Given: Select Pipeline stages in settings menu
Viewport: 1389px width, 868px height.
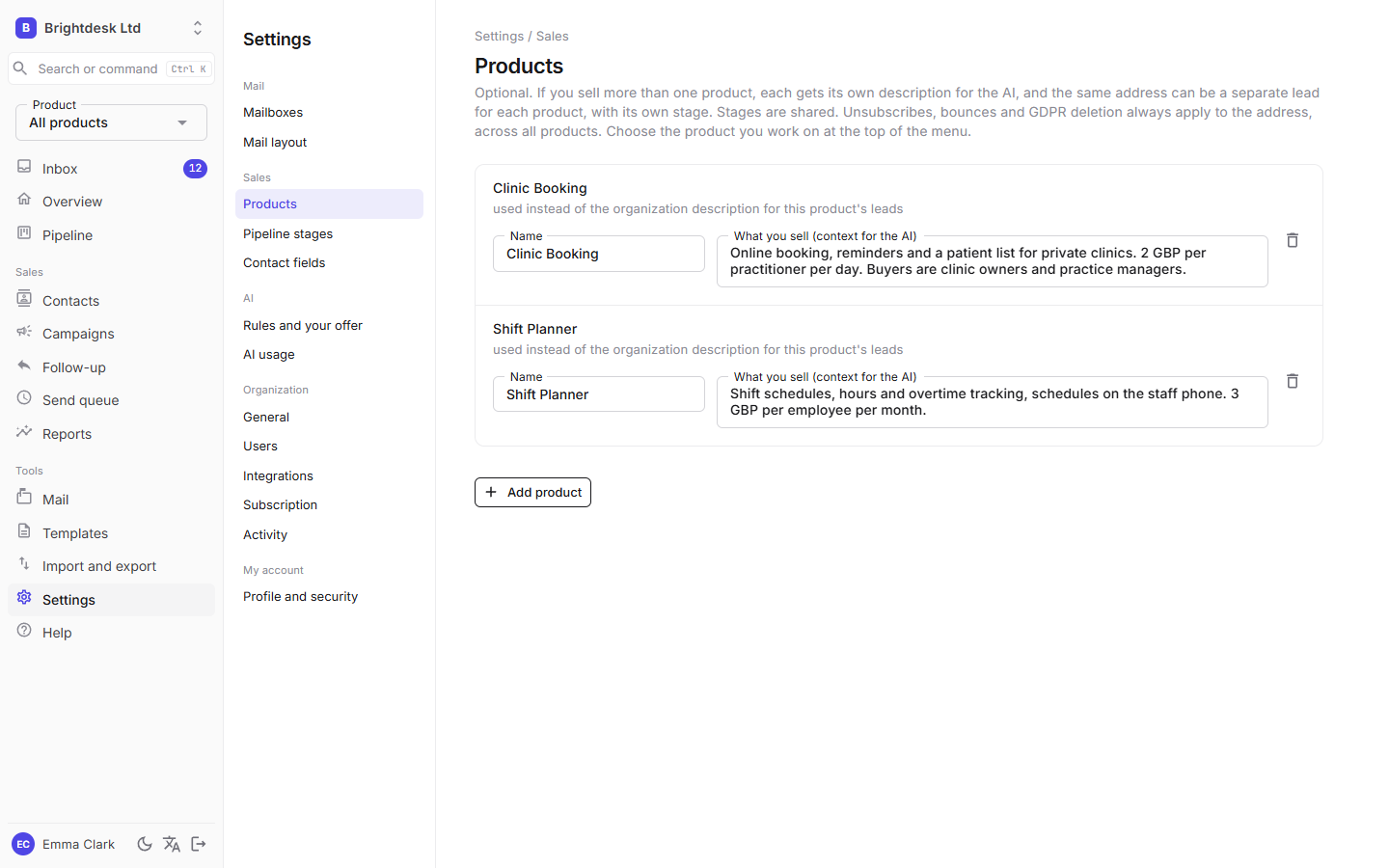Looking at the screenshot, I should click(329, 233).
